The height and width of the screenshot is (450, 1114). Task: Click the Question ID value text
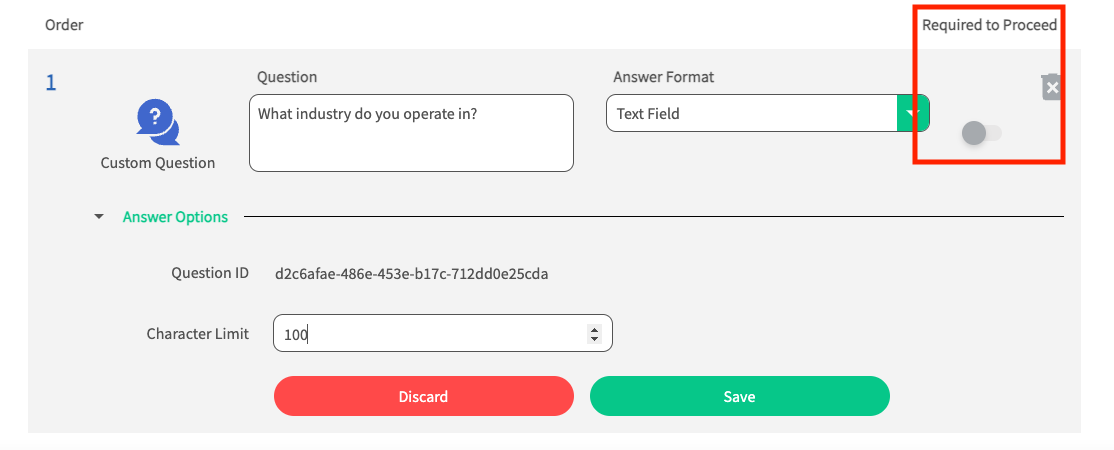[x=411, y=273]
